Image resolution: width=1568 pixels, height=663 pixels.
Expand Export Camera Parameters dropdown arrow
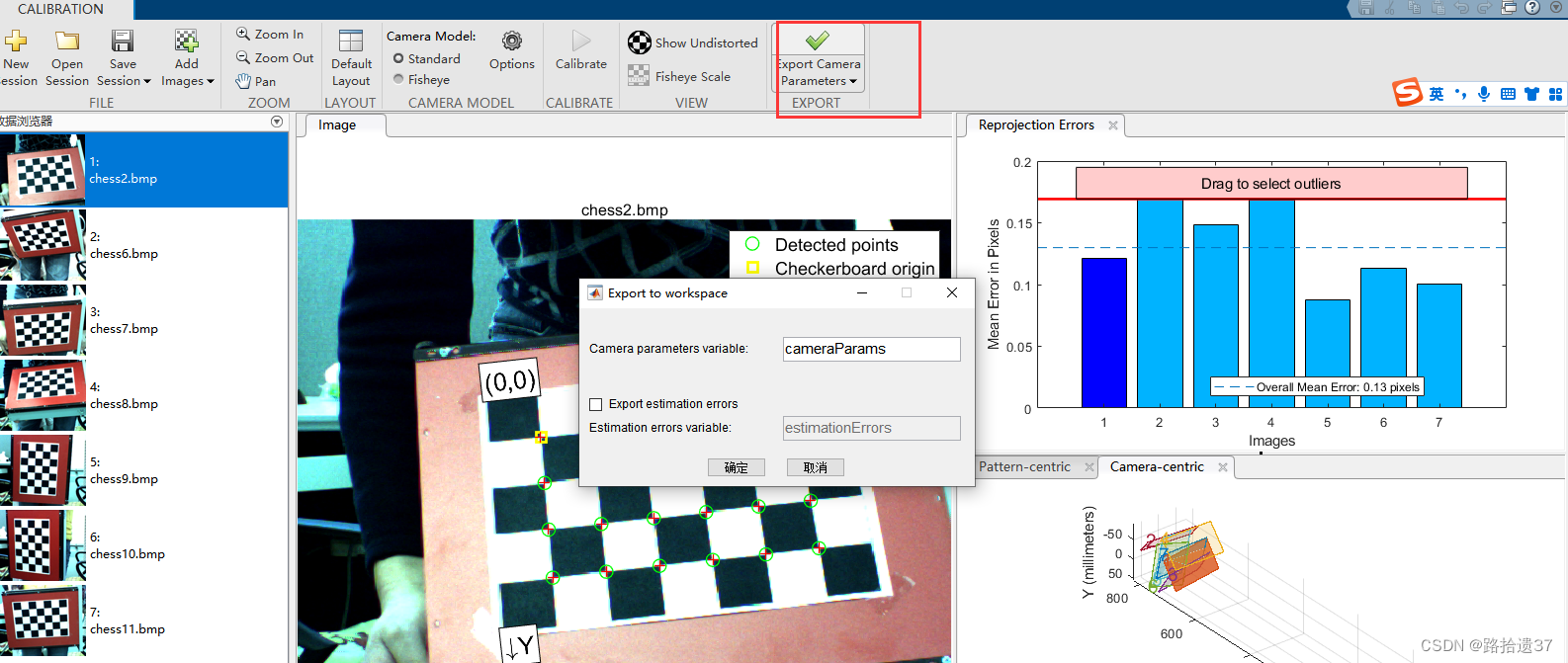click(853, 81)
